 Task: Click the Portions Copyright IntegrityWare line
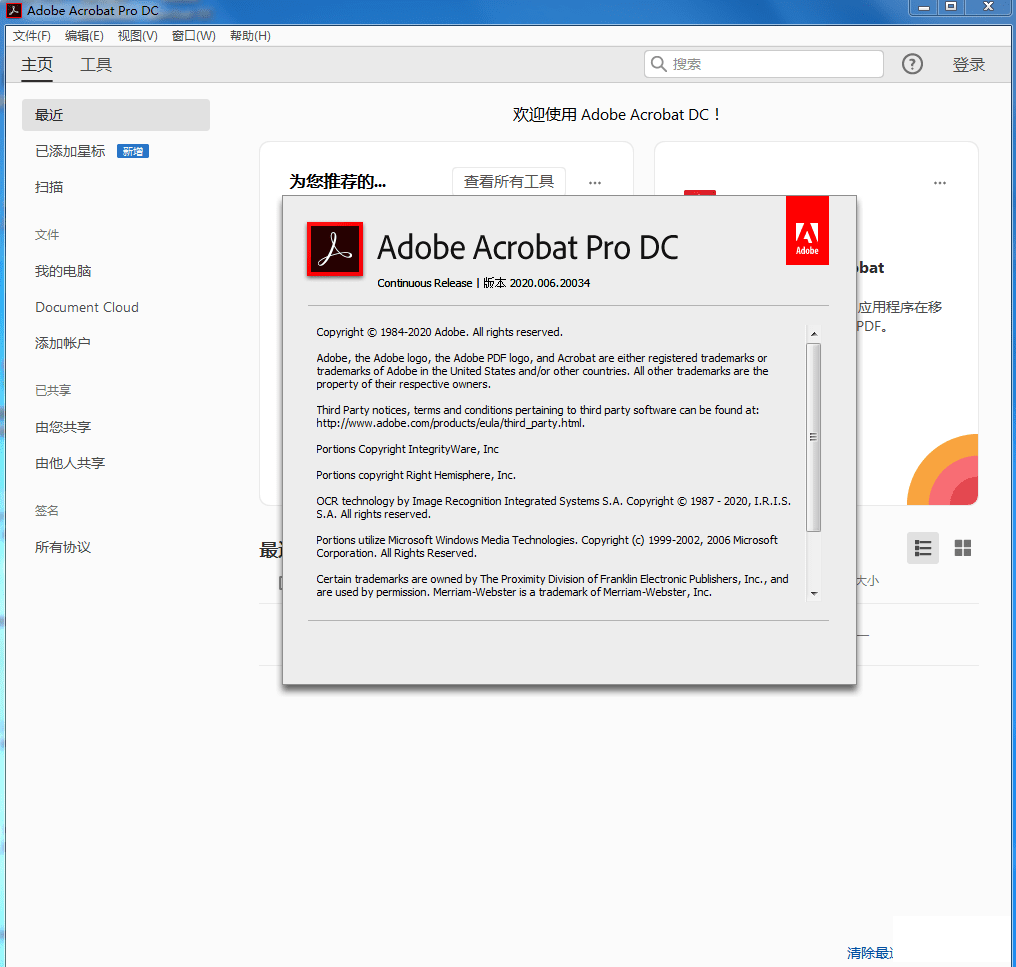tap(408, 449)
